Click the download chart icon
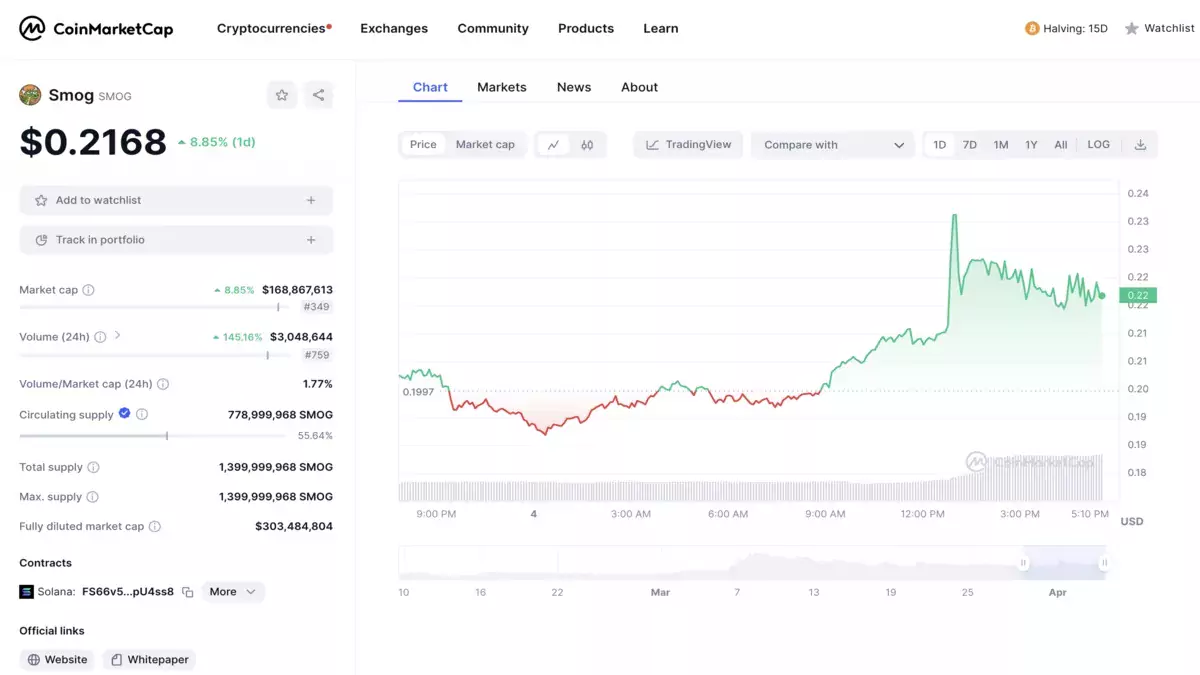Image resolution: width=1200 pixels, height=675 pixels. pos(1140,145)
